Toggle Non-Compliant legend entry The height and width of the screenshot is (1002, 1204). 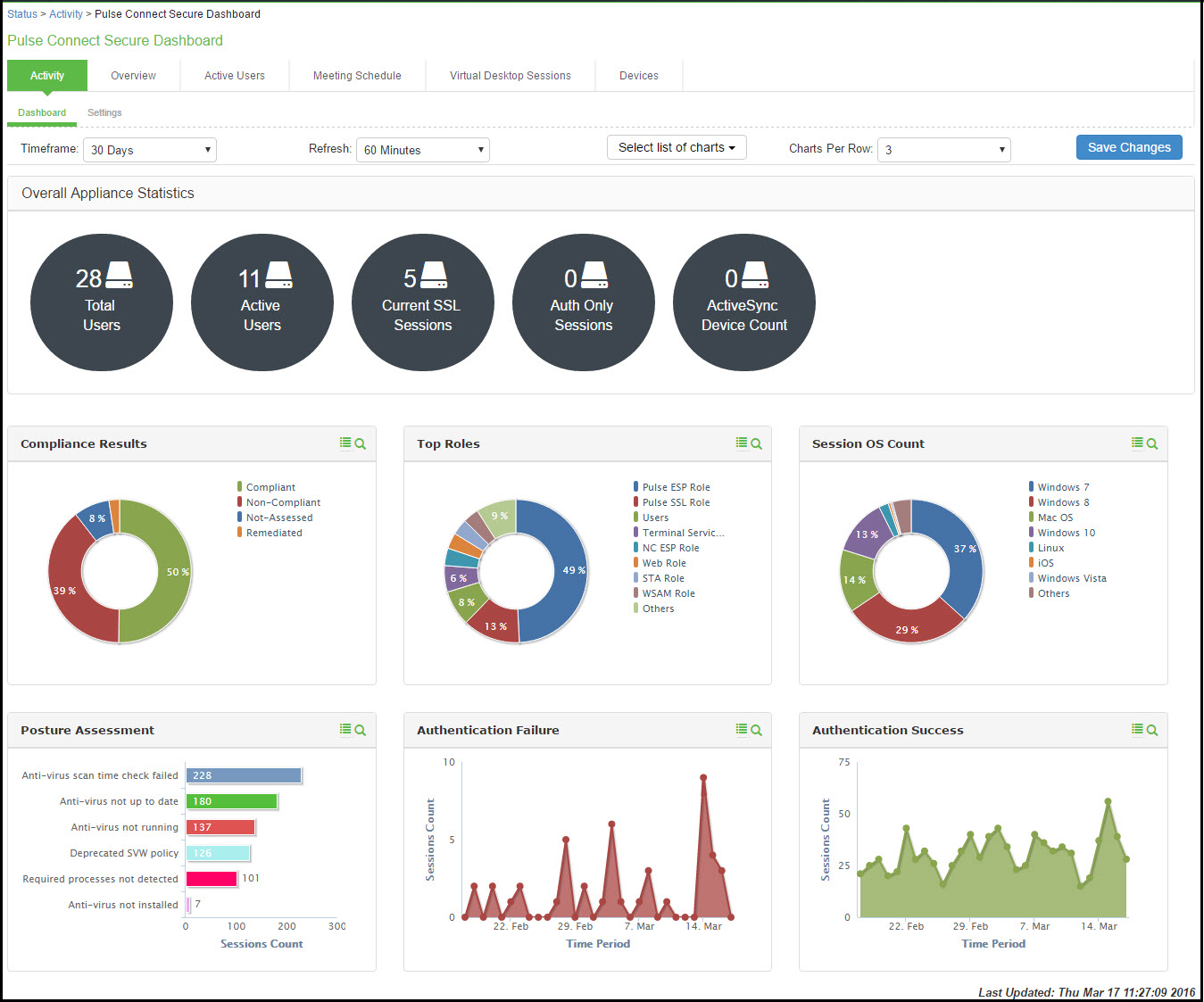pos(278,502)
